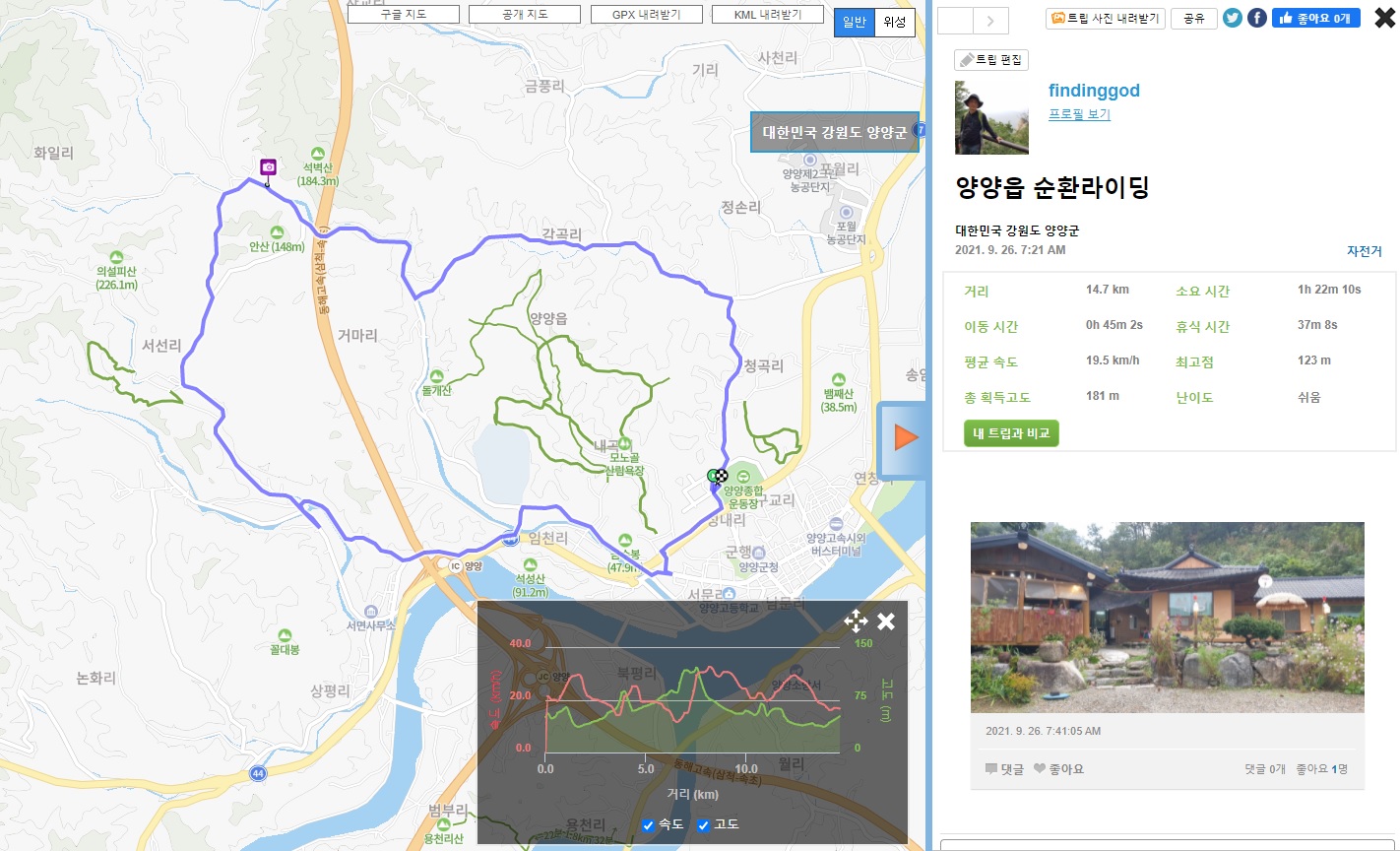The image size is (1400, 851).
Task: Click the 양양읍 label on map
Action: [548, 319]
